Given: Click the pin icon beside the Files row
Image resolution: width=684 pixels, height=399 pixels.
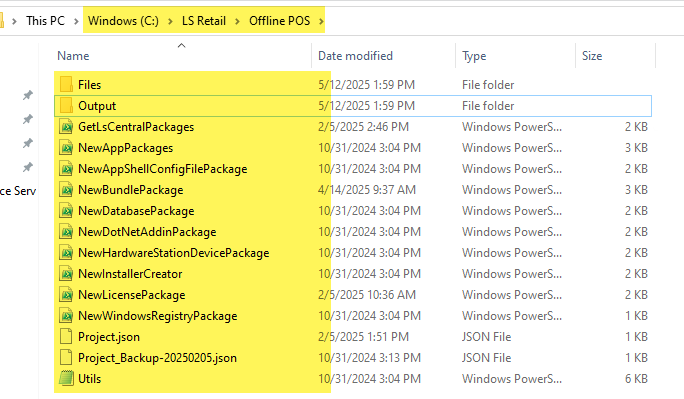Looking at the screenshot, I should click(28, 95).
